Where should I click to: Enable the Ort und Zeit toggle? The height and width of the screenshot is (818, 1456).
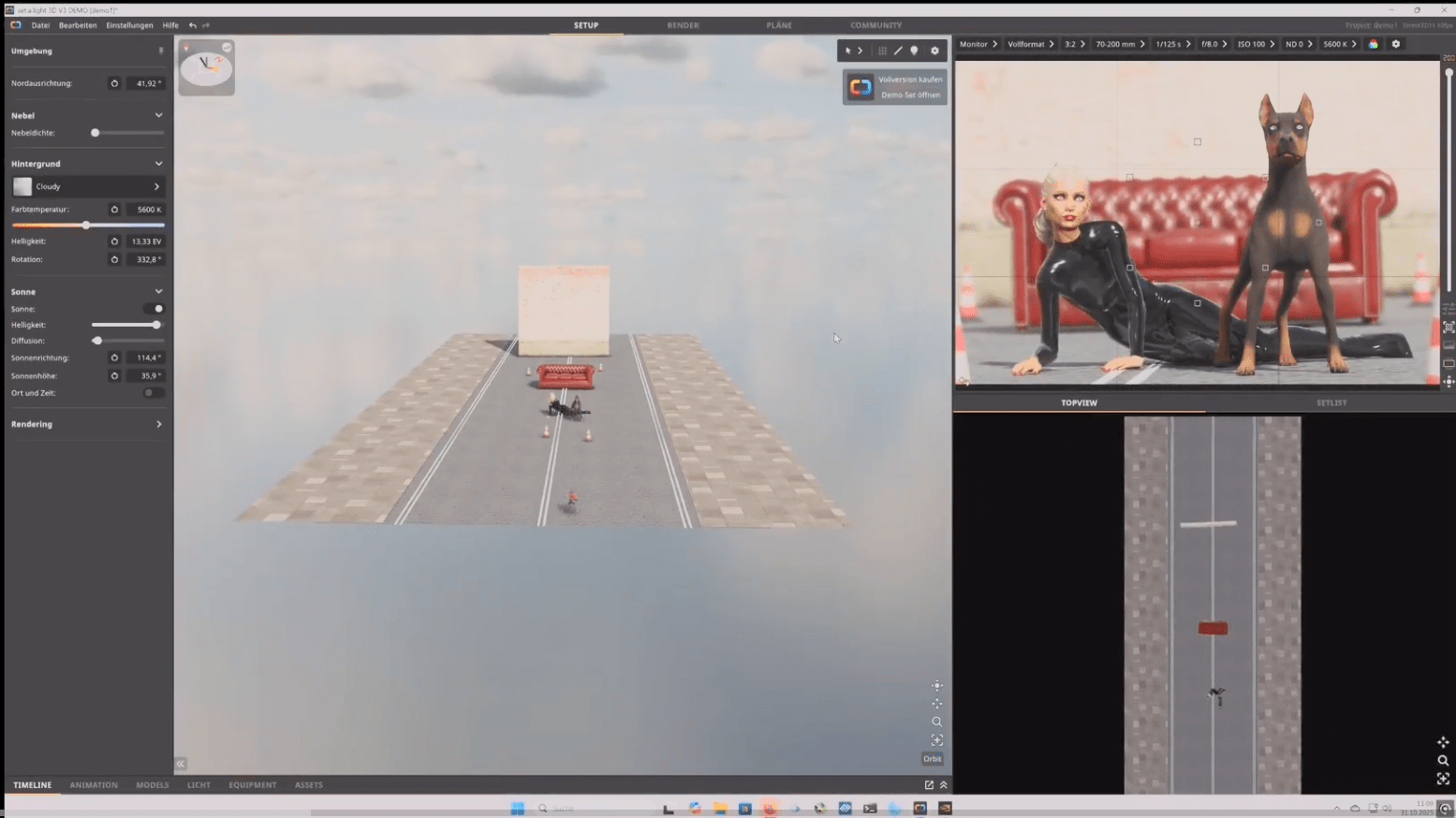(x=152, y=393)
